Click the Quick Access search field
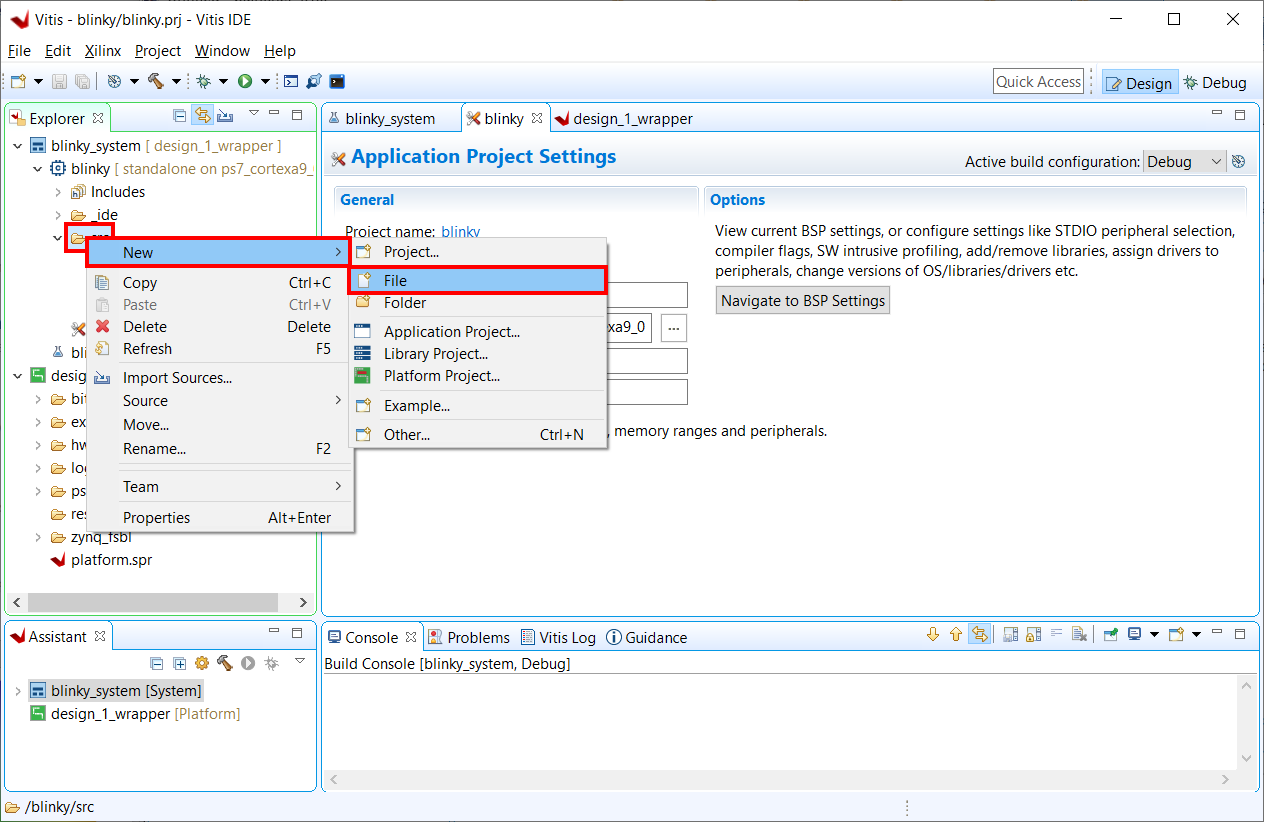Screen dimensions: 1264x822 (1039, 82)
